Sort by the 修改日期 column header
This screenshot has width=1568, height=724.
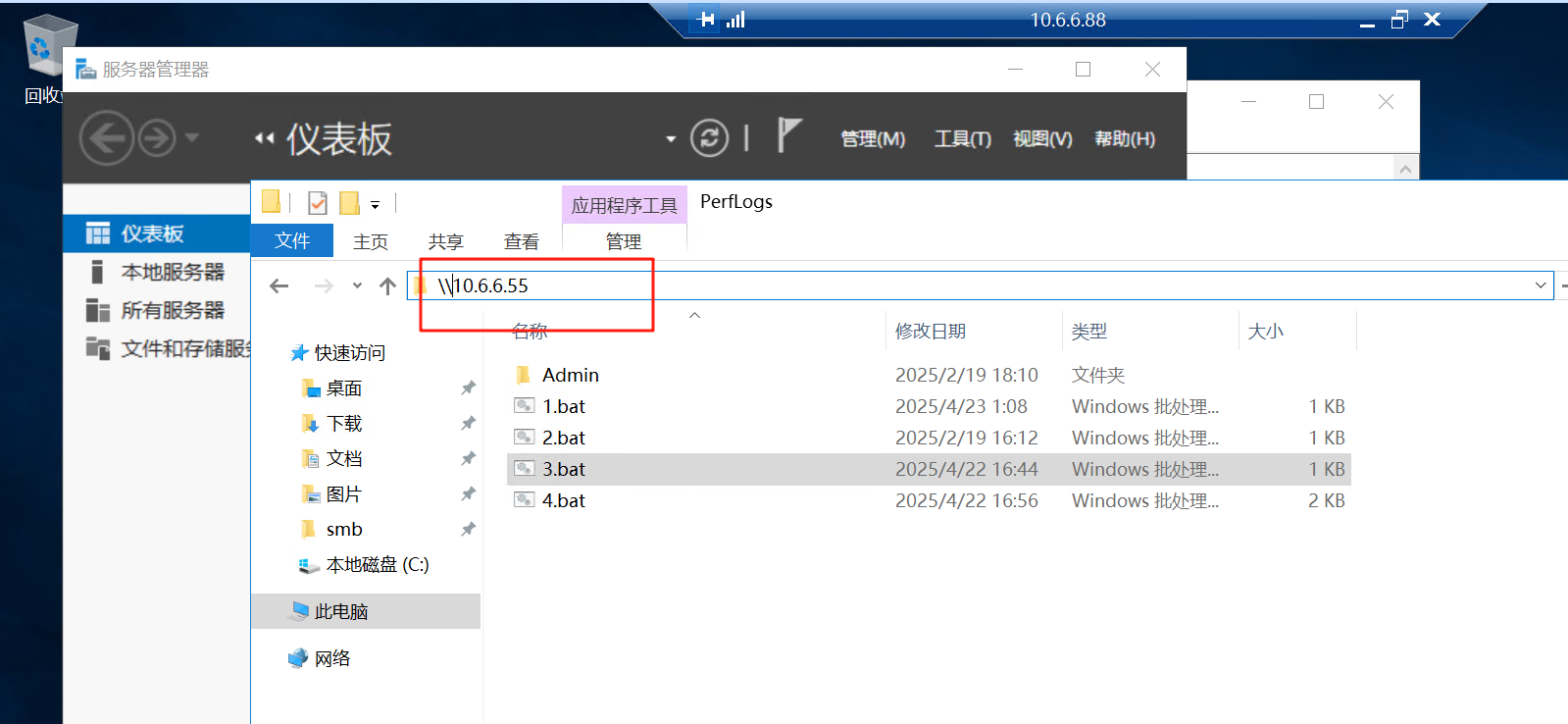[x=931, y=332]
